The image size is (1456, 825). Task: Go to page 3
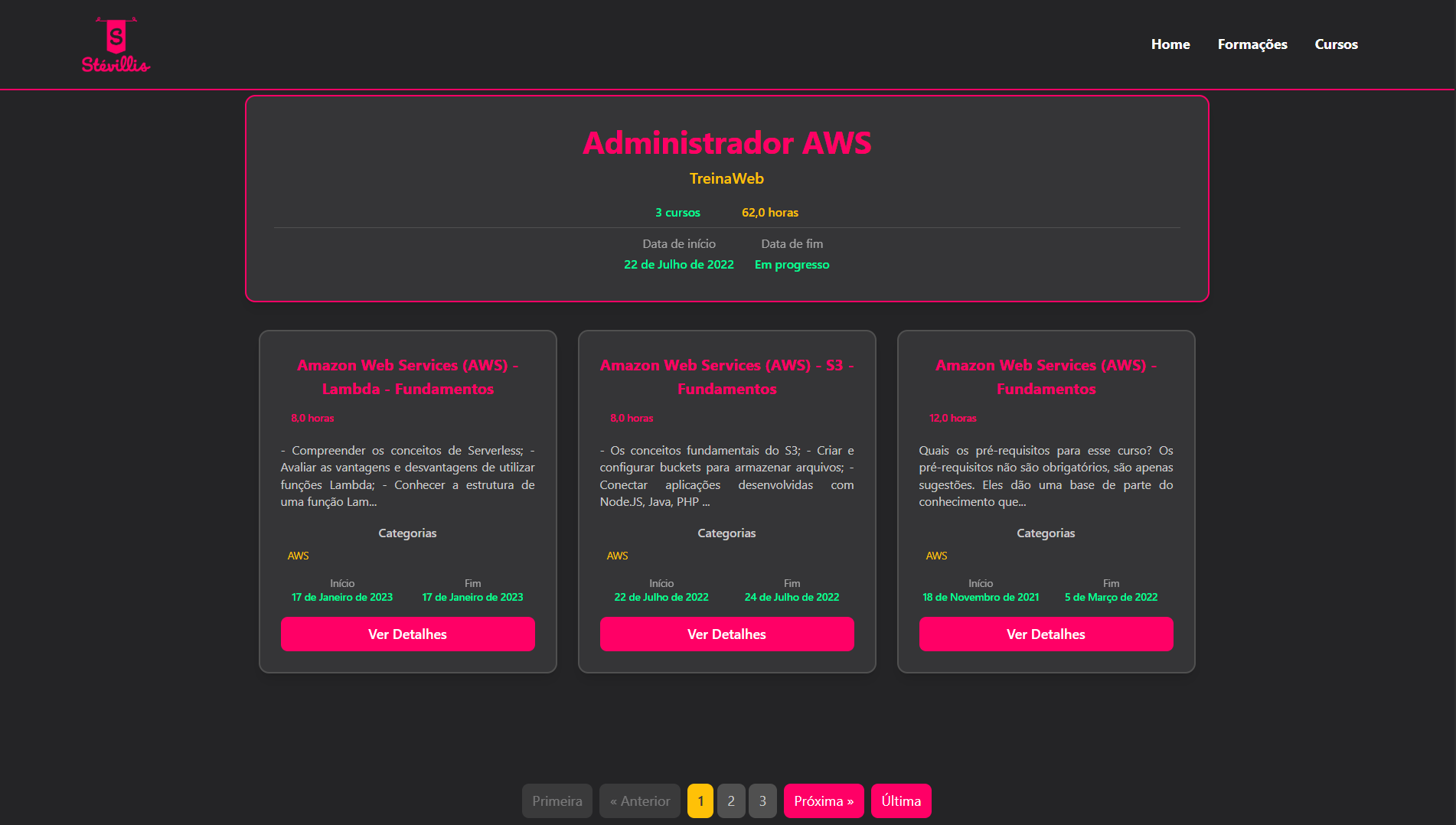click(762, 801)
